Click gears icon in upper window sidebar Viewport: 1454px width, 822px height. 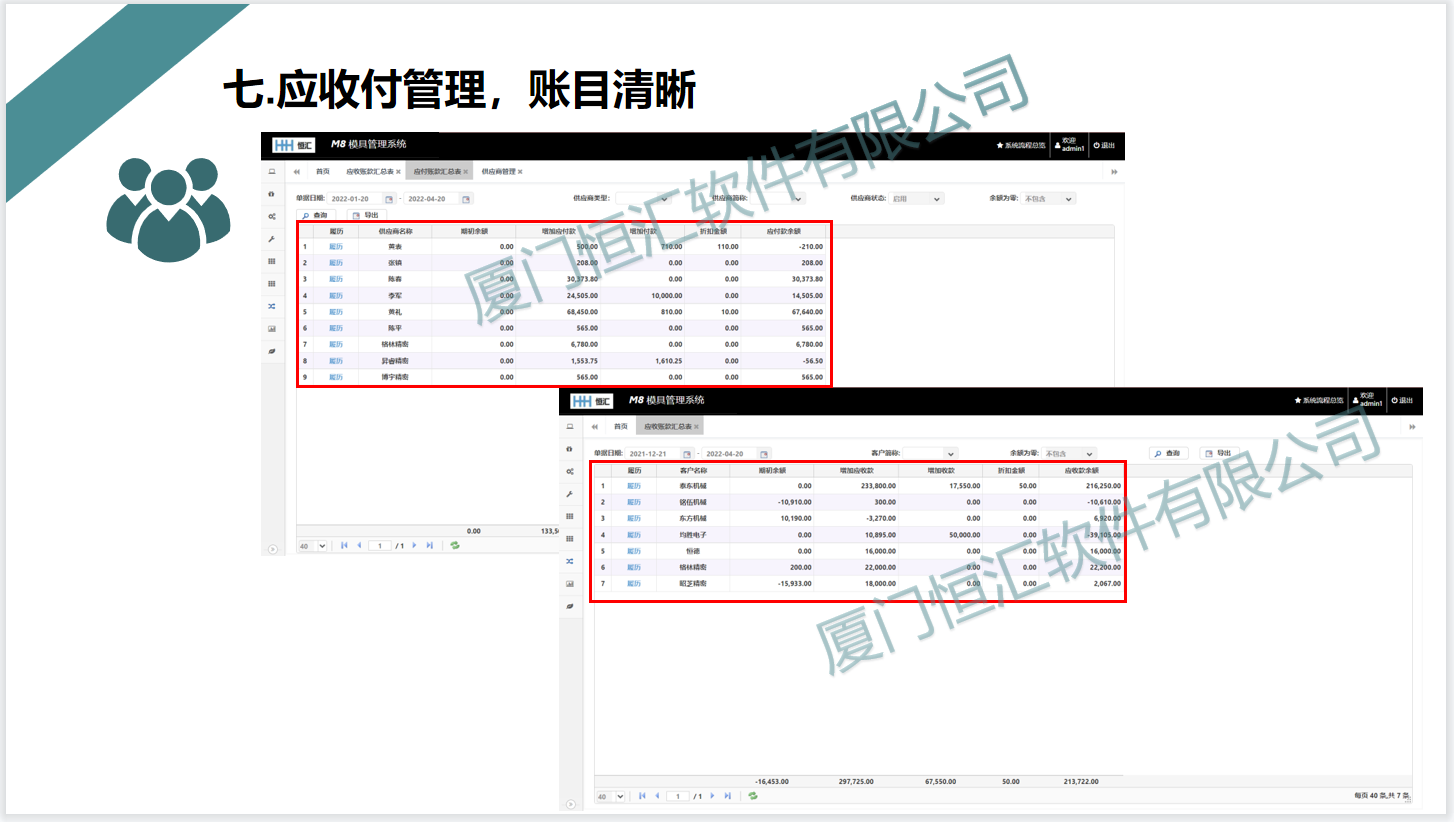271,216
